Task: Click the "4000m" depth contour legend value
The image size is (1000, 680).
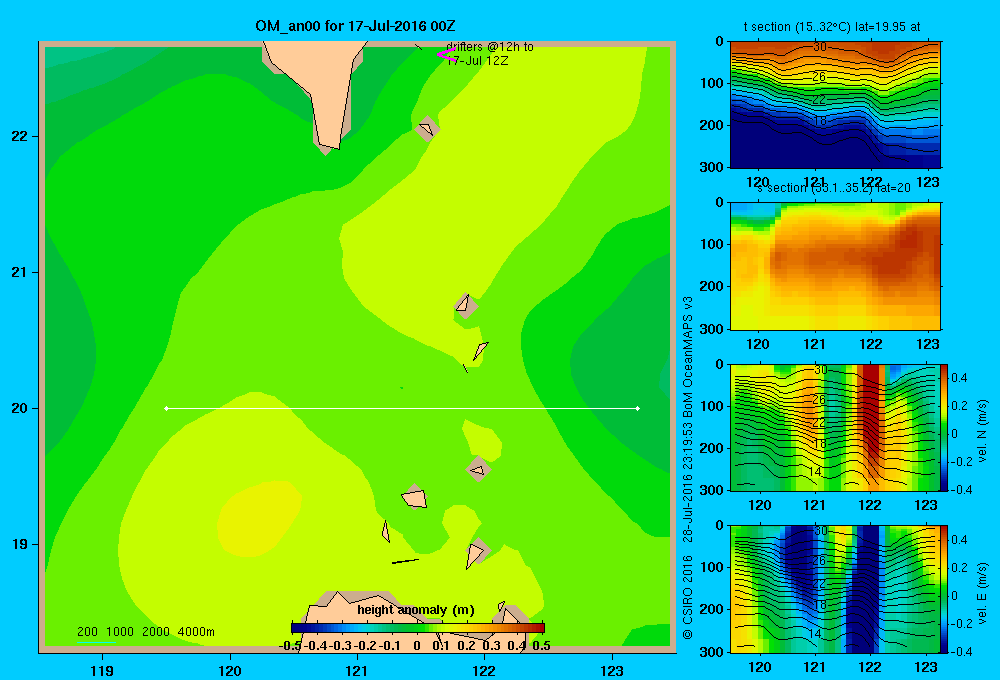Action: click(x=196, y=632)
